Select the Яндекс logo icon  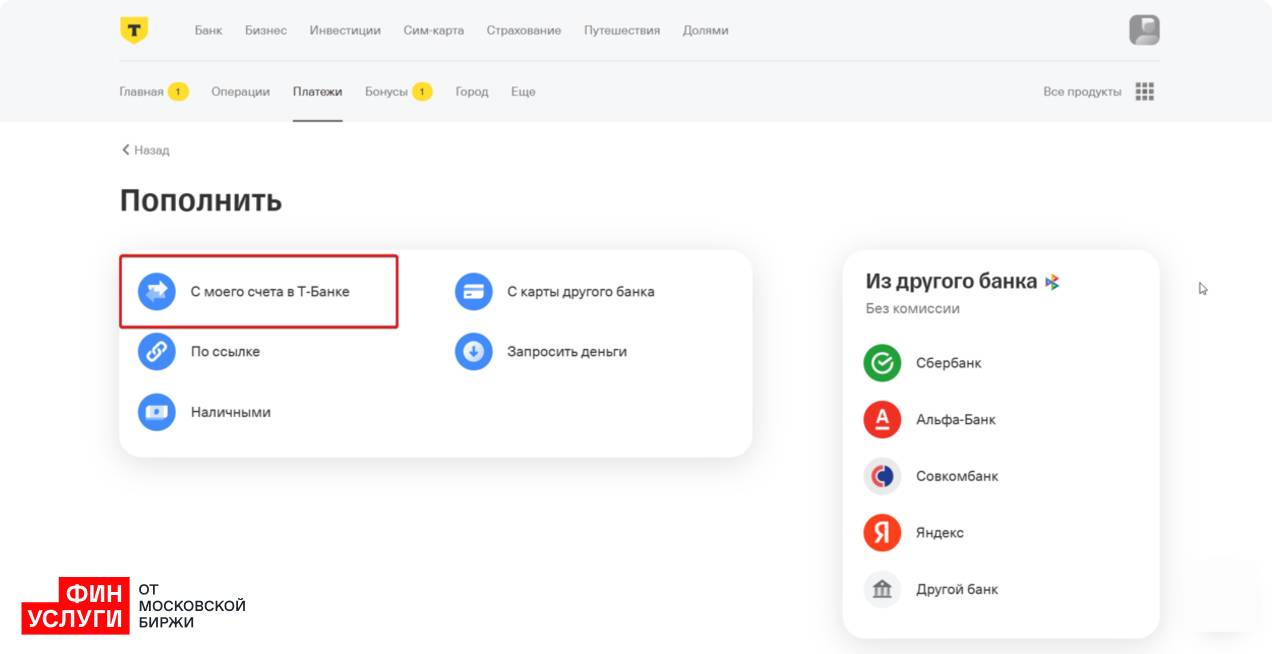pos(882,533)
